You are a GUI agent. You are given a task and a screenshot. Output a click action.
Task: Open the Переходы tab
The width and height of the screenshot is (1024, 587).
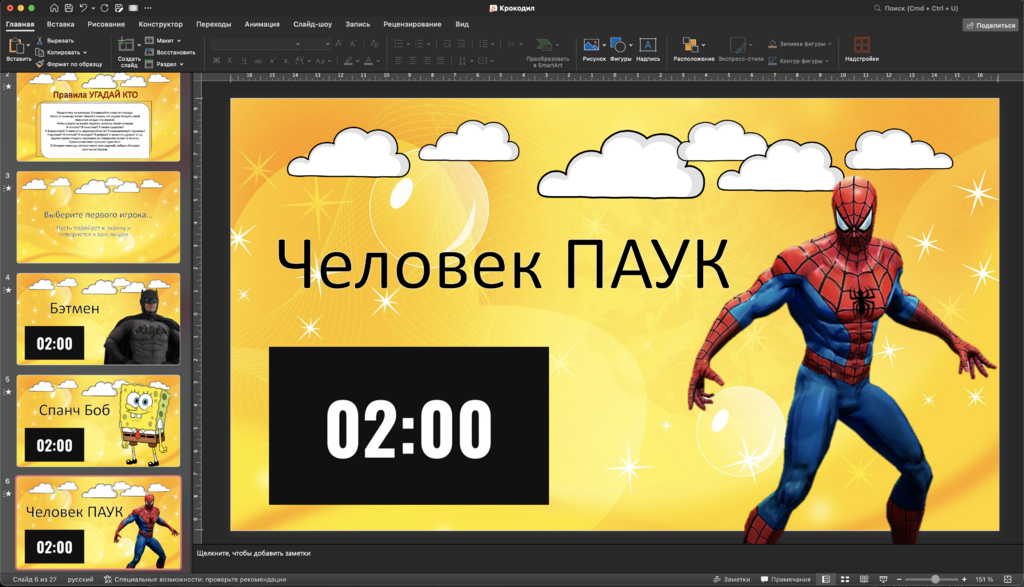pos(214,24)
